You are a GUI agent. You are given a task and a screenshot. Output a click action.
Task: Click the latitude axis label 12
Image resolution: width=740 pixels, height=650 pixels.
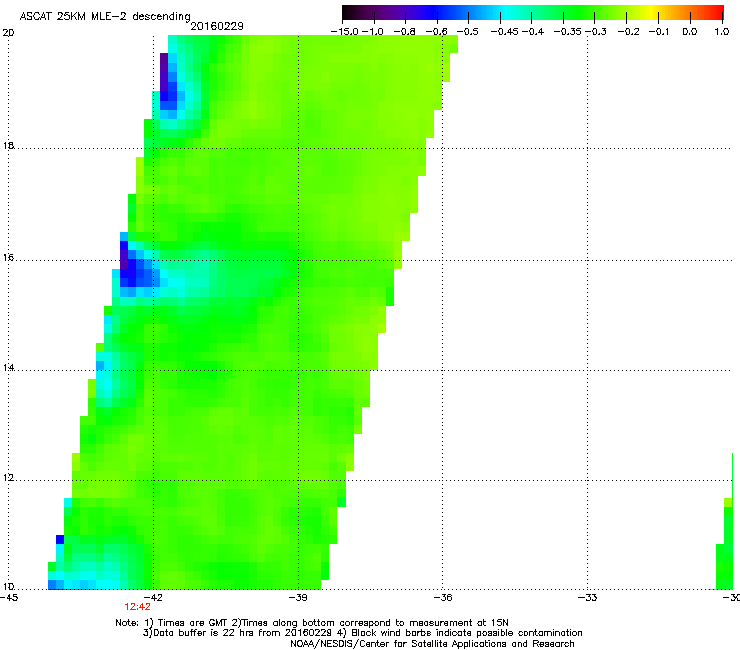(8, 477)
